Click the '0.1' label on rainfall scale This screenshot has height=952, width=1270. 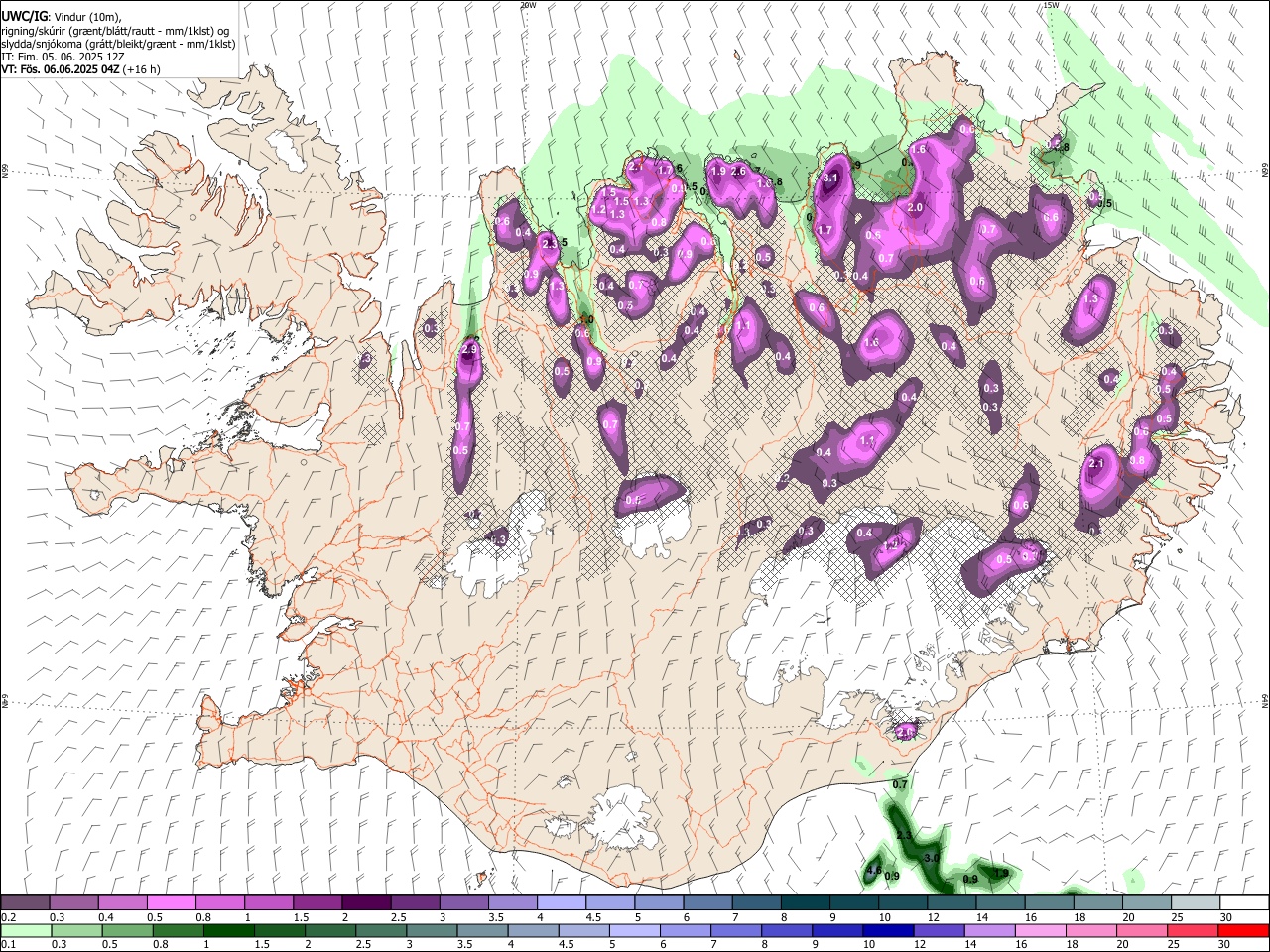coord(9,945)
